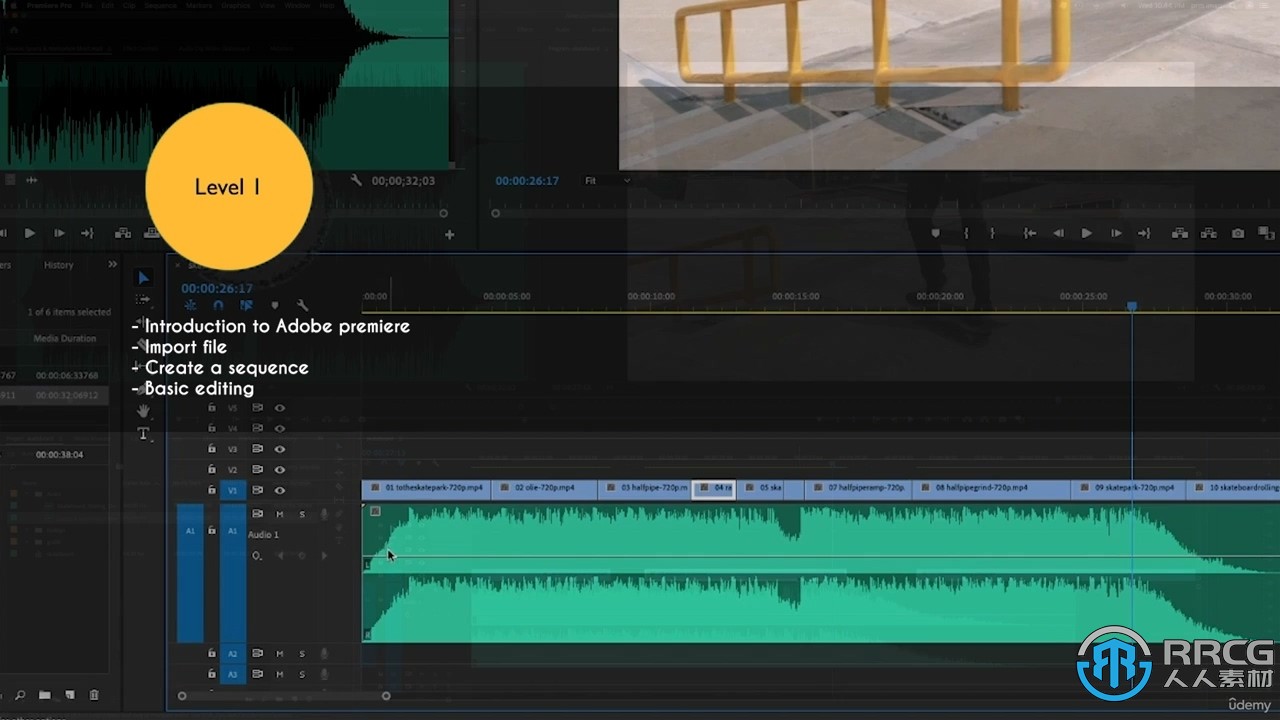Select clip 09 skatepark-720p.mp4
This screenshot has height=720, width=1280.
pyautogui.click(x=1128, y=488)
